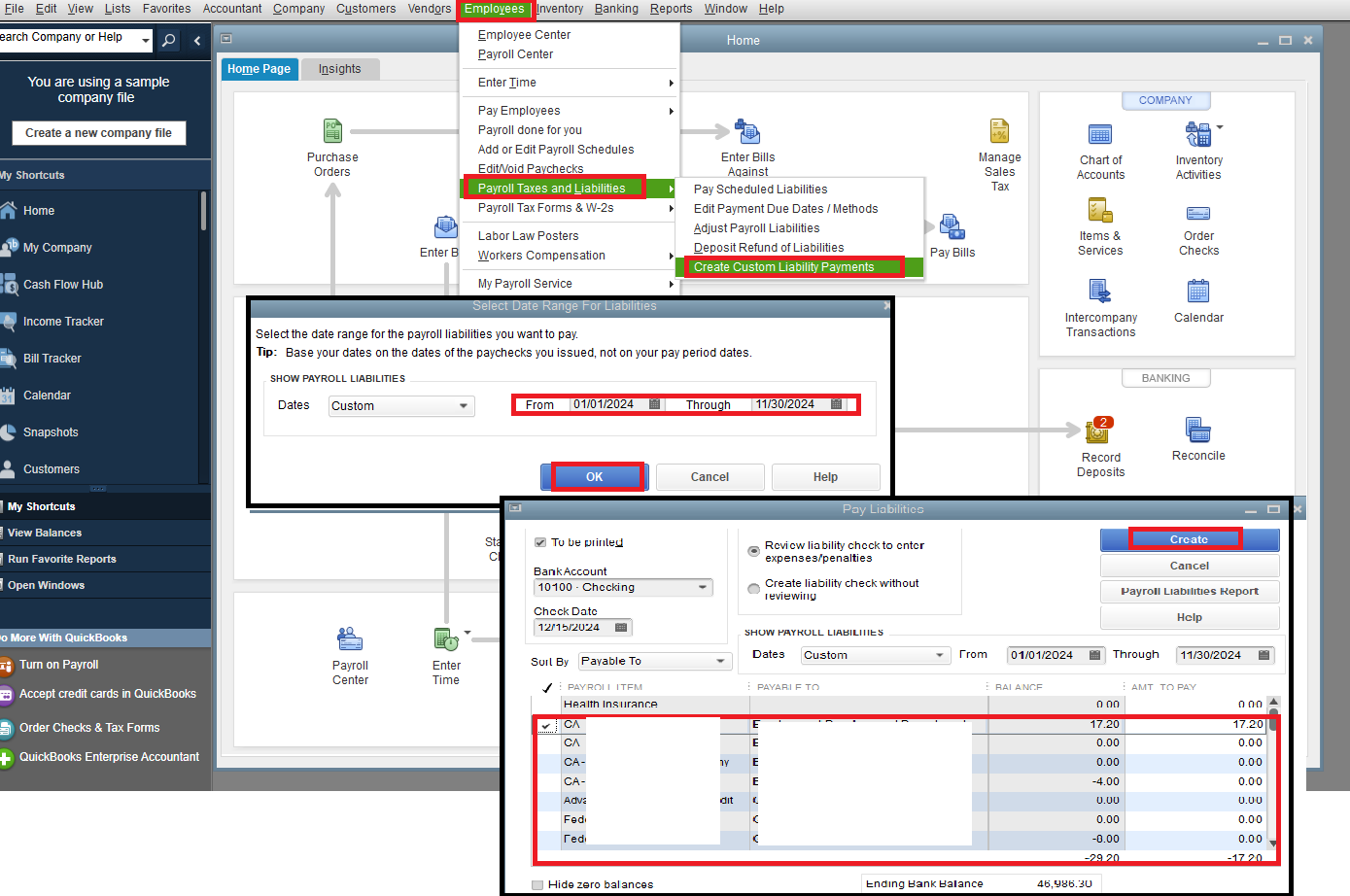Image resolution: width=1350 pixels, height=896 pixels.
Task: Open Snapshots in the sidebar
Action: [51, 432]
